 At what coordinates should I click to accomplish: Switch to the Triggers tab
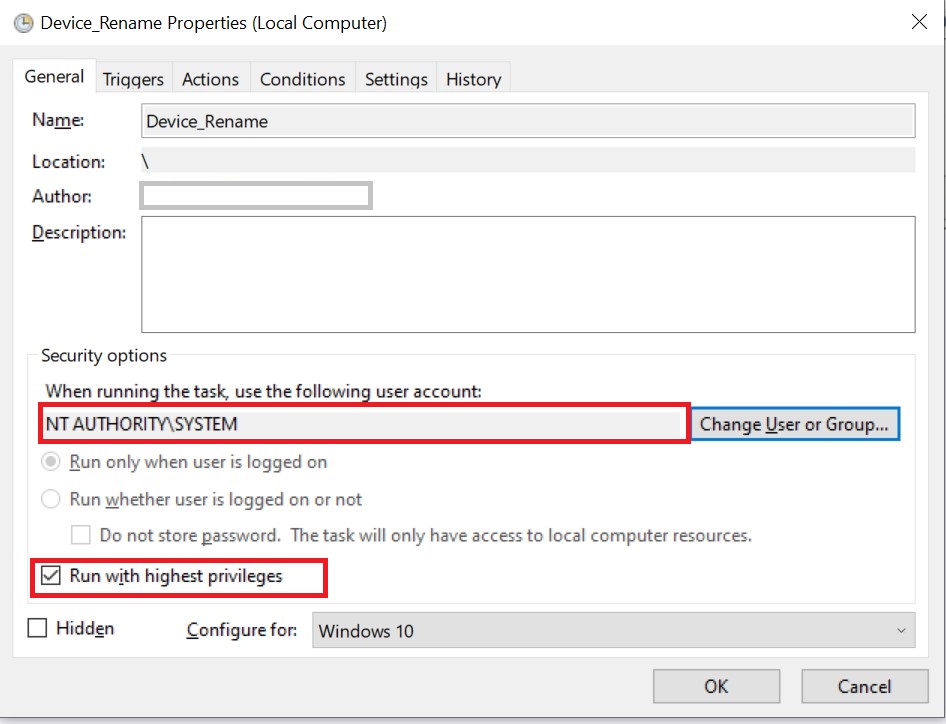133,78
